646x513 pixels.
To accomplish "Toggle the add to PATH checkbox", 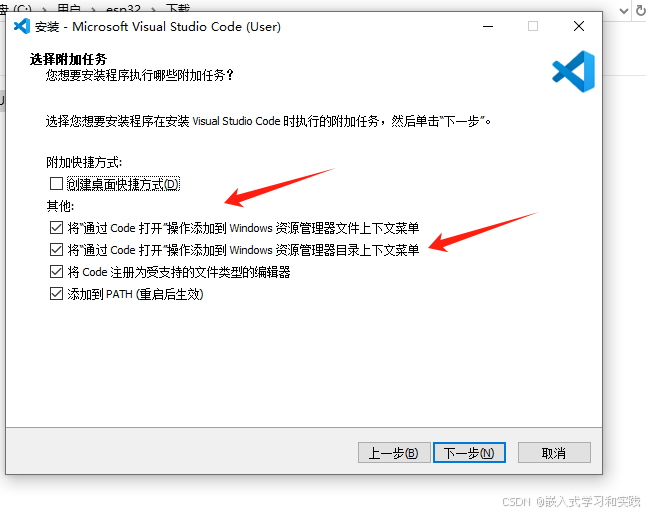I will click(56, 294).
